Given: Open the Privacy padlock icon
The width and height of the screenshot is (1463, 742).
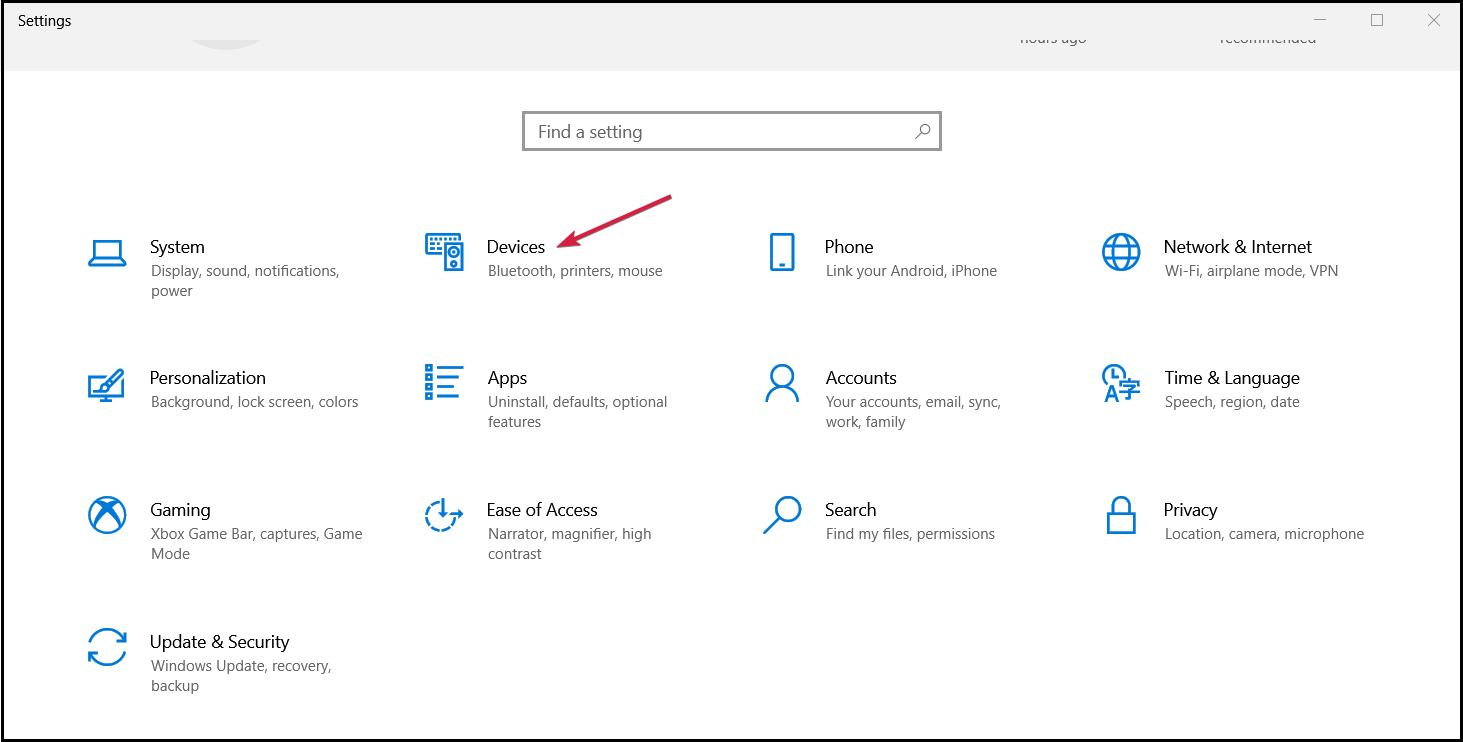Looking at the screenshot, I should click(1121, 515).
